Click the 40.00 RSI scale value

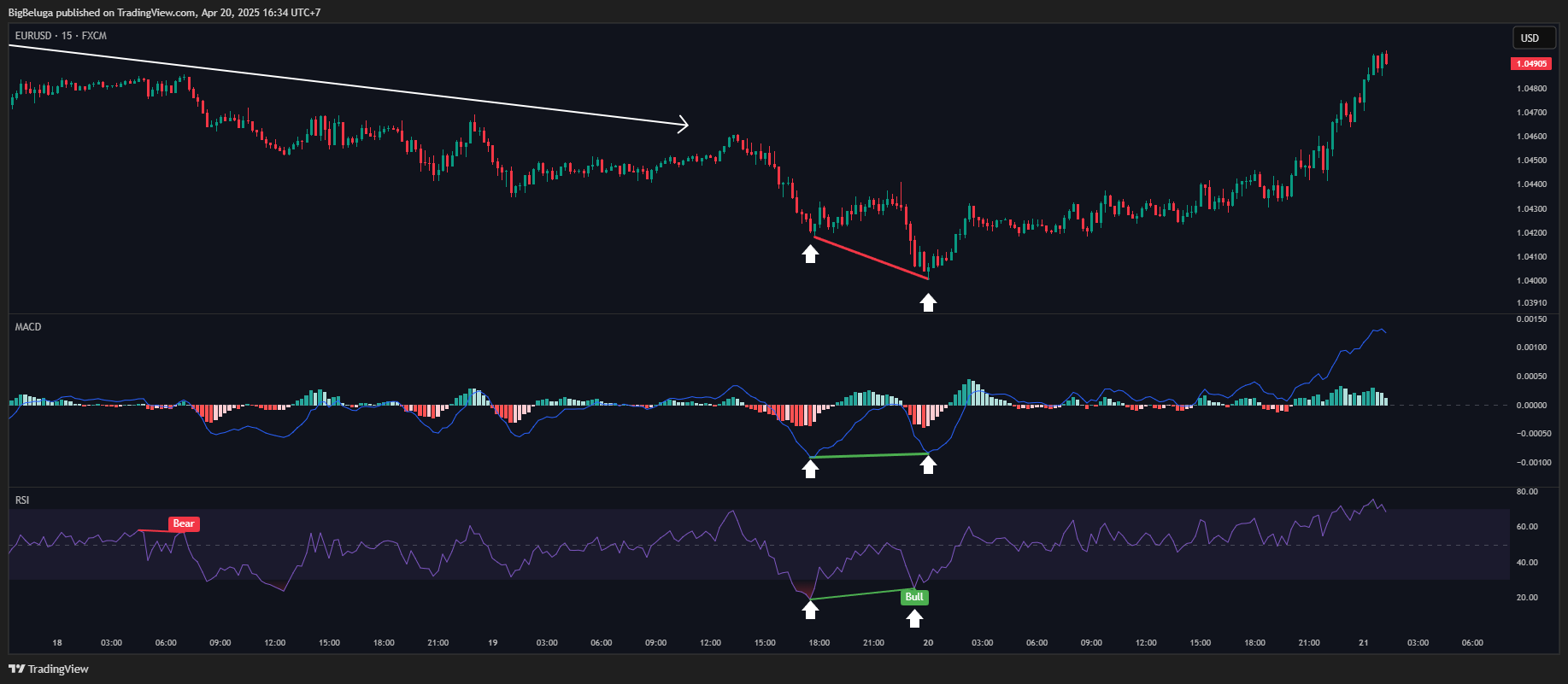tap(1527, 562)
